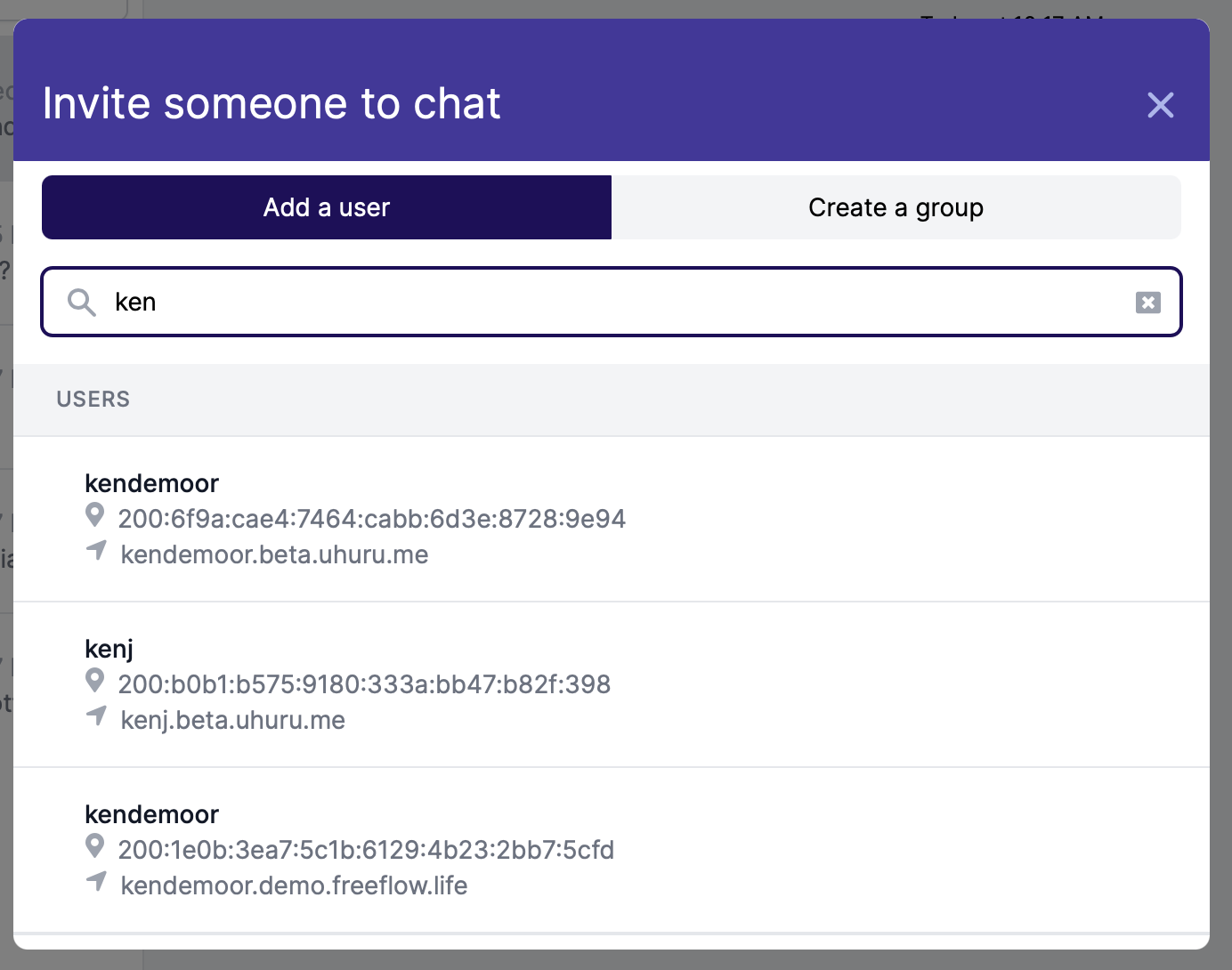Close the Invite someone to chat dialog
Viewport: 1232px width, 970px height.
(x=1160, y=105)
